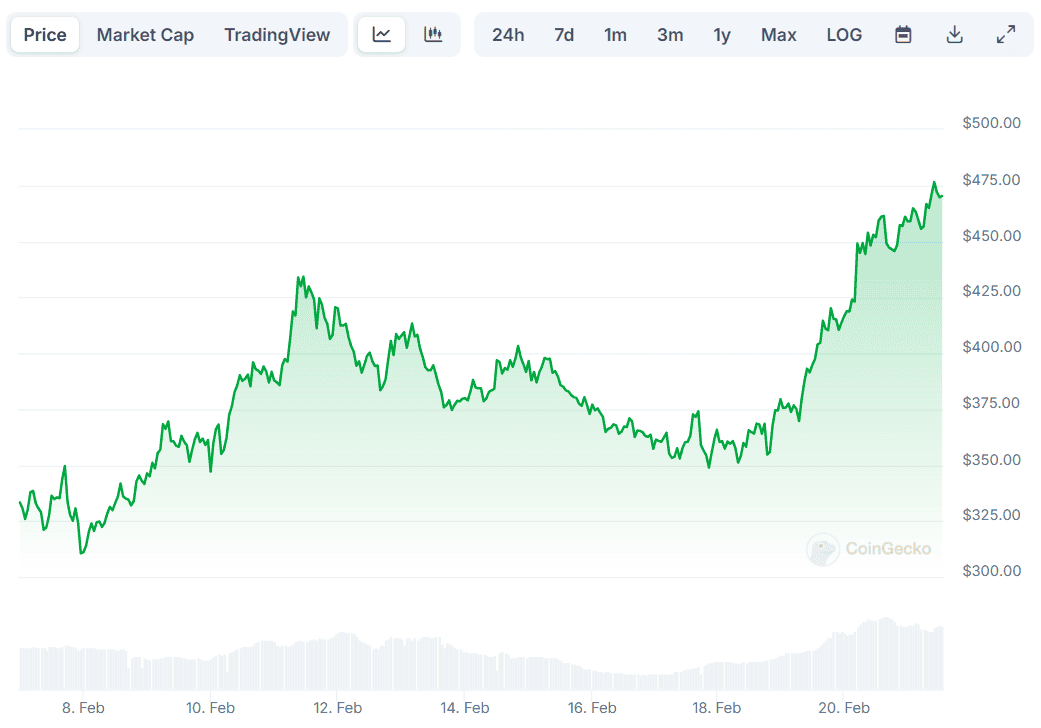Choose the 1m time range
Viewport: 1041px width, 728px height.
[615, 35]
